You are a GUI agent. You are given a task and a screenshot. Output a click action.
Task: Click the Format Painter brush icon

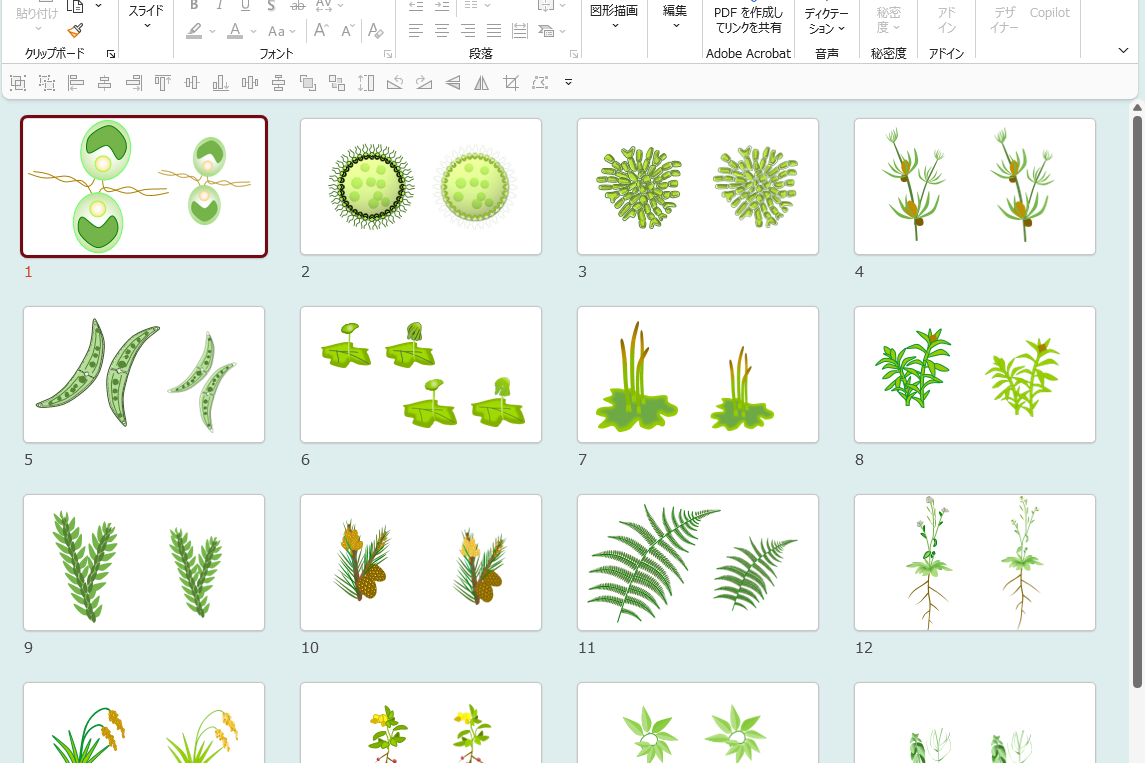coord(75,31)
